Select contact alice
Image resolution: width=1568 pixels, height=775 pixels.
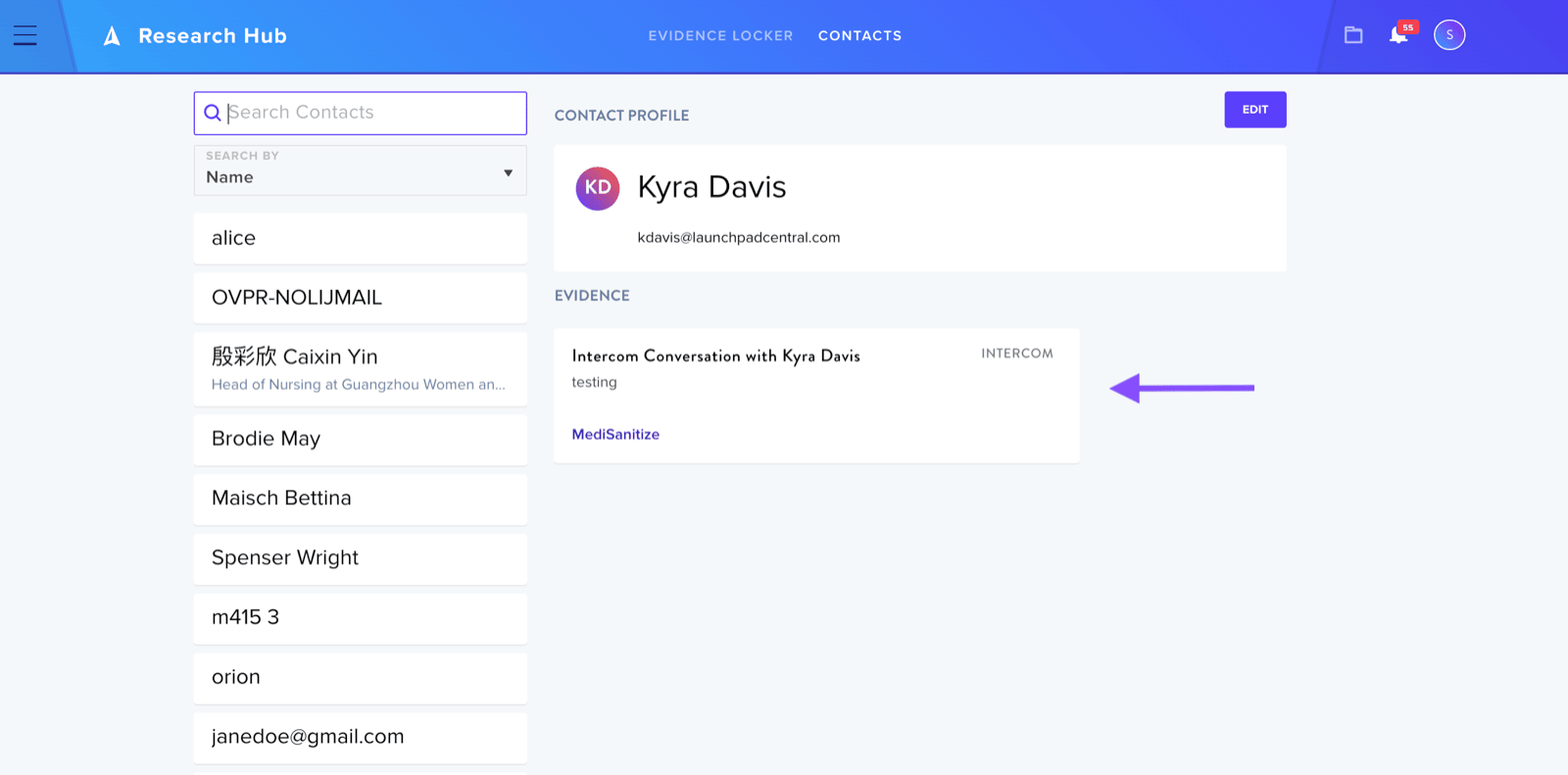360,238
